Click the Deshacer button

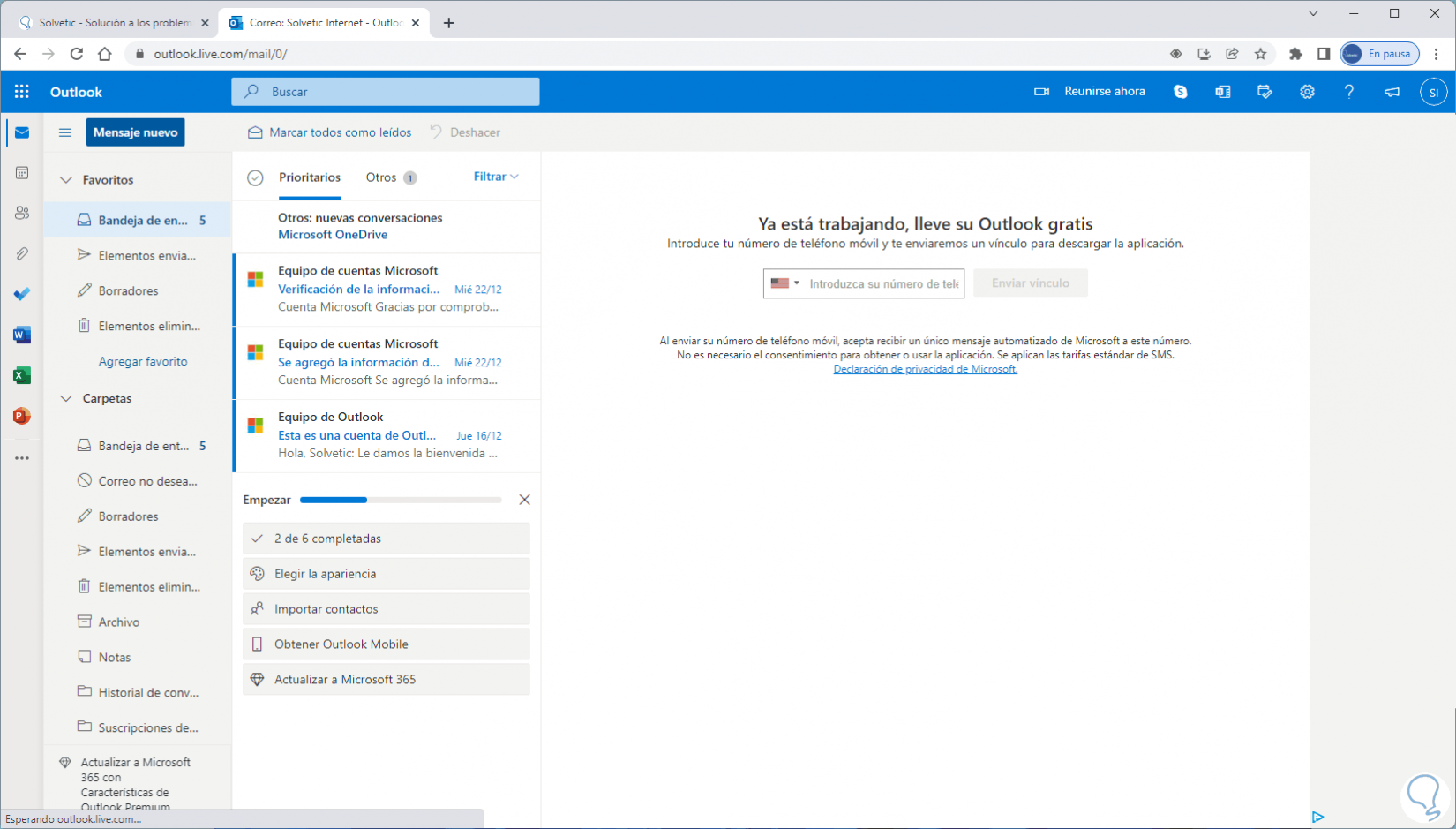tap(466, 132)
